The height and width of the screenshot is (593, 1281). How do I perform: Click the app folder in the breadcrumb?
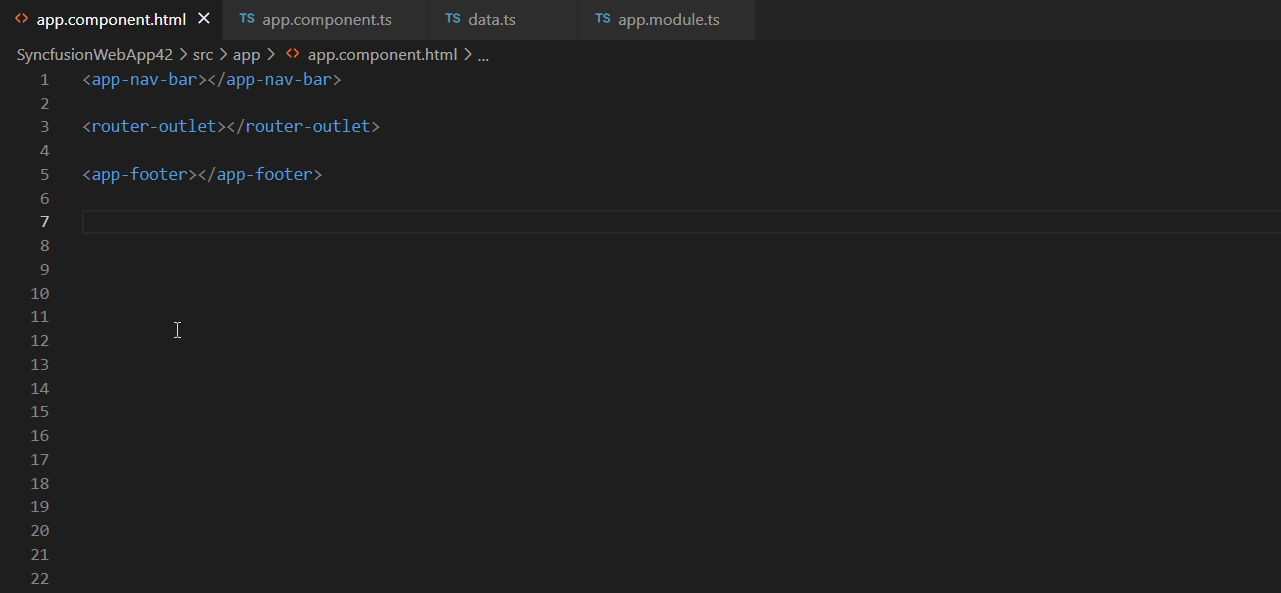pyautogui.click(x=246, y=54)
